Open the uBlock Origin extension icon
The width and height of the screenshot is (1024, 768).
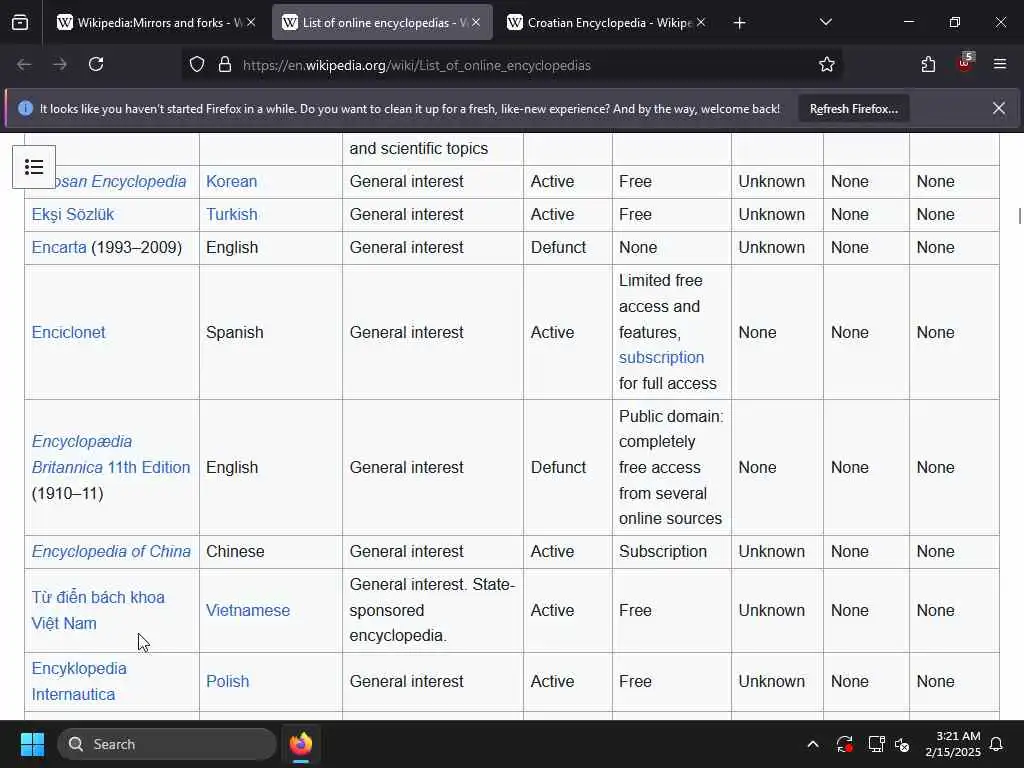tap(965, 63)
